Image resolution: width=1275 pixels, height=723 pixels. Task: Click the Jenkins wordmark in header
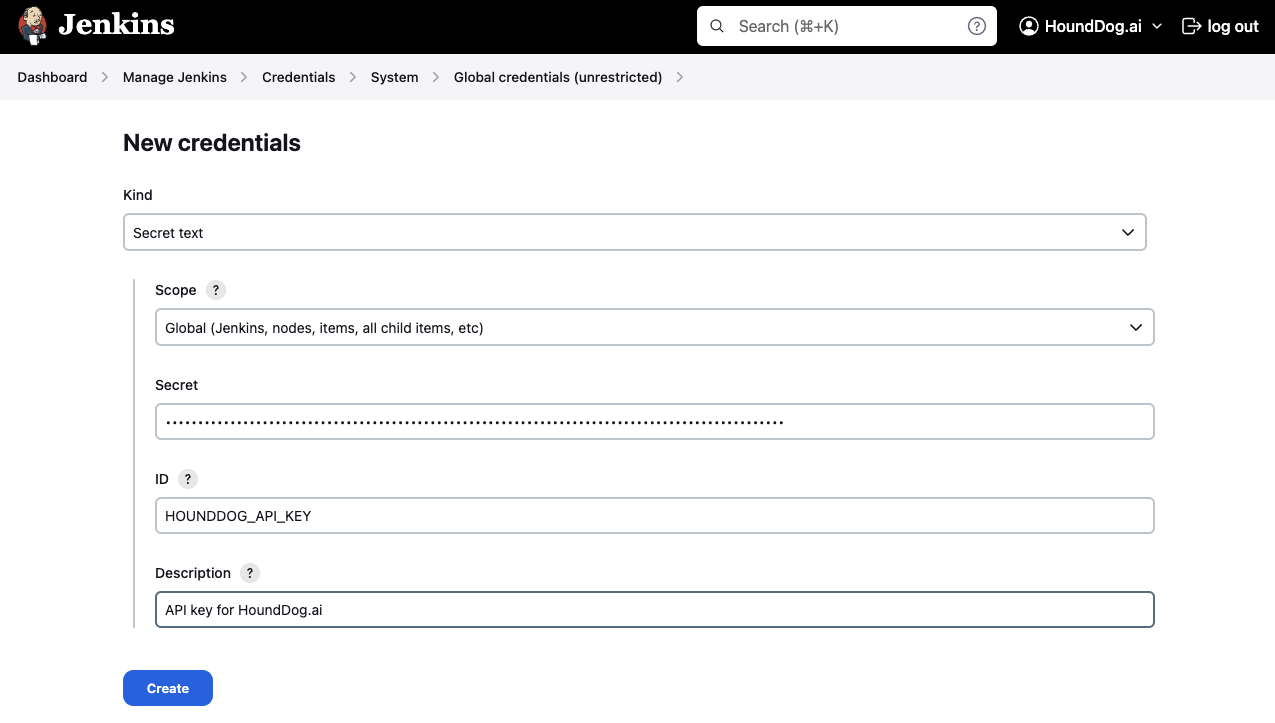coord(116,25)
